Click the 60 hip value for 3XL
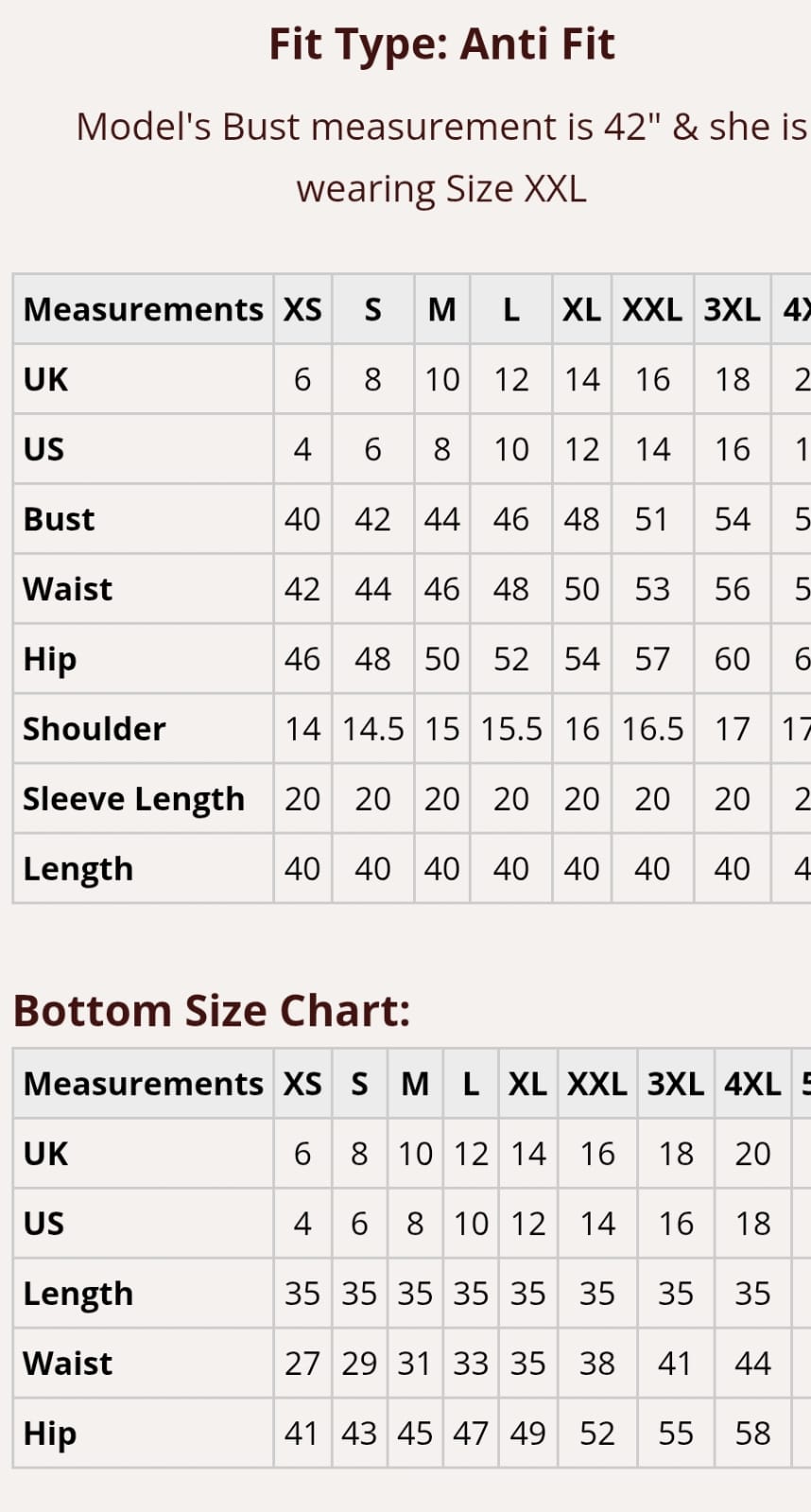Viewport: 811px width, 1512px height. click(x=733, y=659)
